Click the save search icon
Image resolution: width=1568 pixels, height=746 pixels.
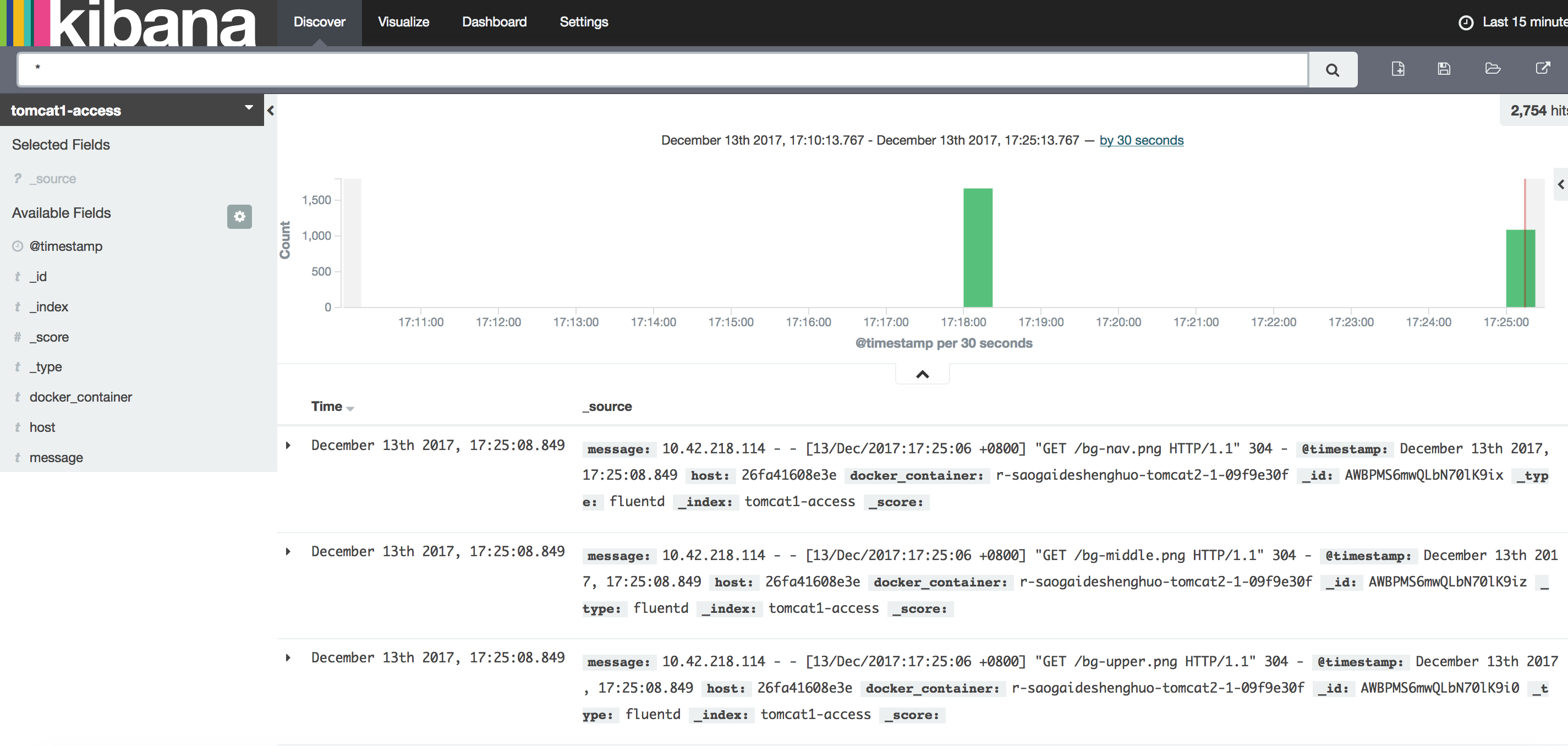(1444, 68)
